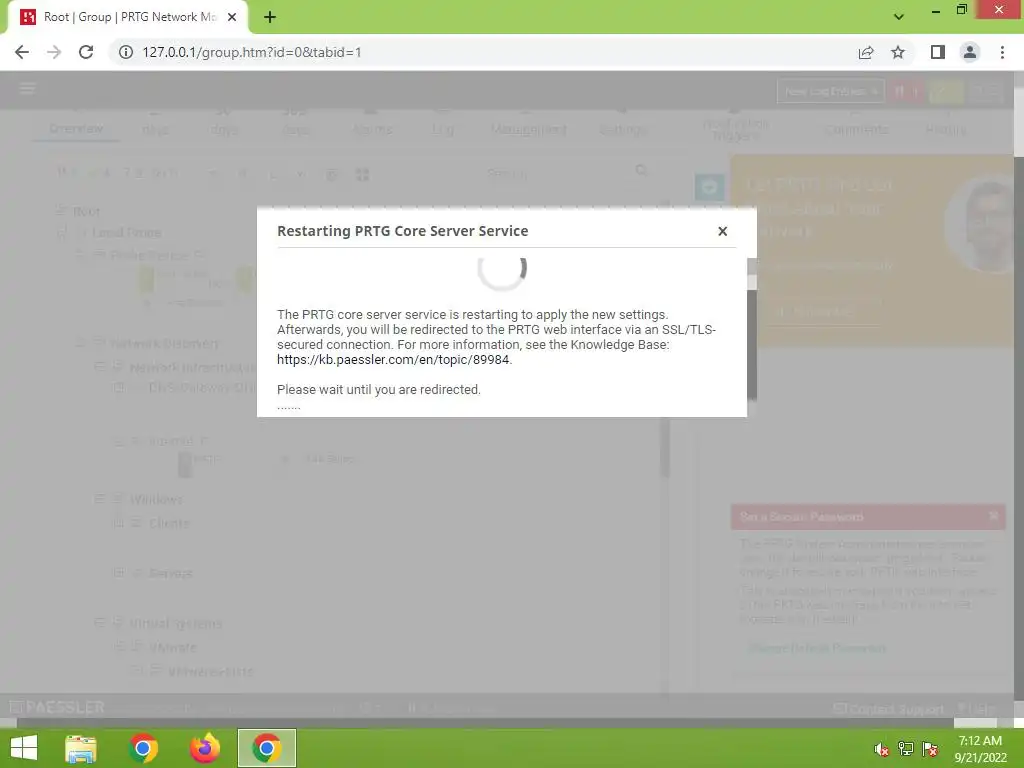Click the Help link in the footer
Screen dimensions: 1024x768
977,709
